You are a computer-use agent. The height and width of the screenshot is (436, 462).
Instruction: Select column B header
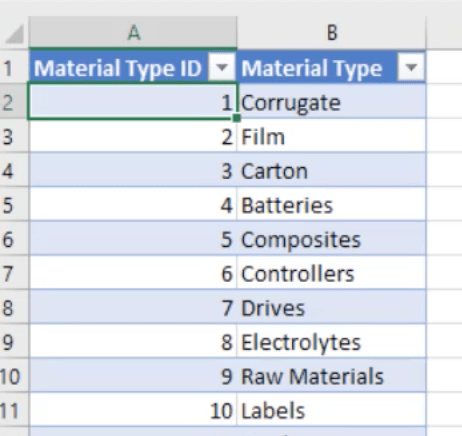331,33
